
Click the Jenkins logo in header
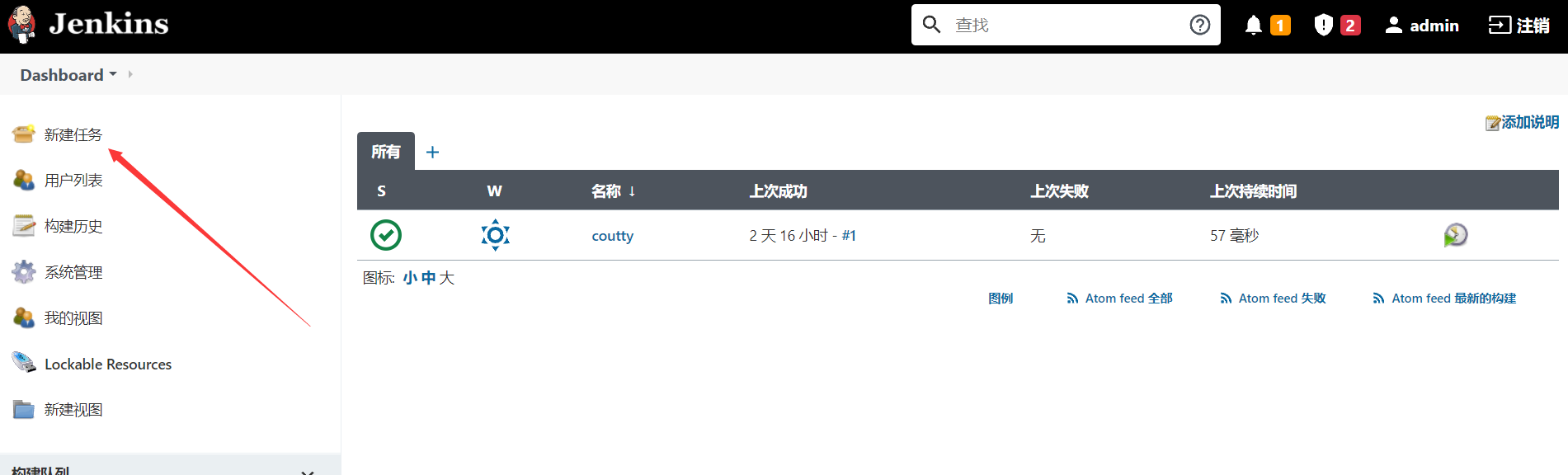(88, 24)
